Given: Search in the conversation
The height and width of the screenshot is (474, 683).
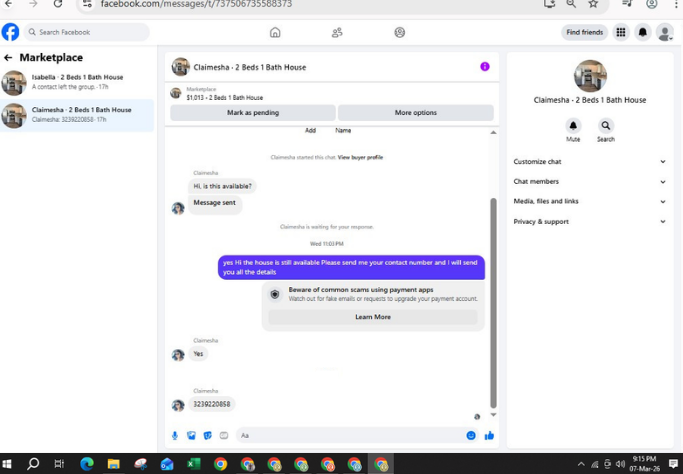Looking at the screenshot, I should [x=605, y=126].
